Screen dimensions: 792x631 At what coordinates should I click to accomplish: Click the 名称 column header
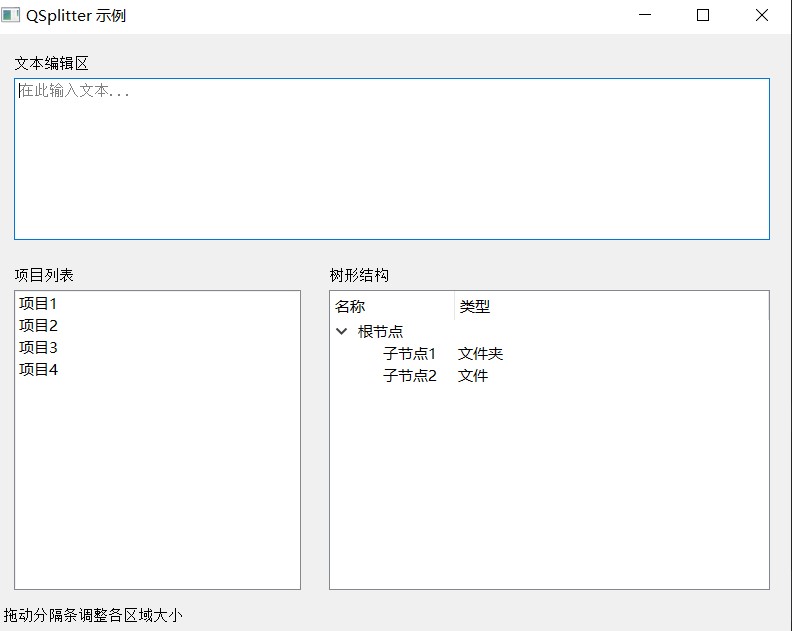point(351,307)
